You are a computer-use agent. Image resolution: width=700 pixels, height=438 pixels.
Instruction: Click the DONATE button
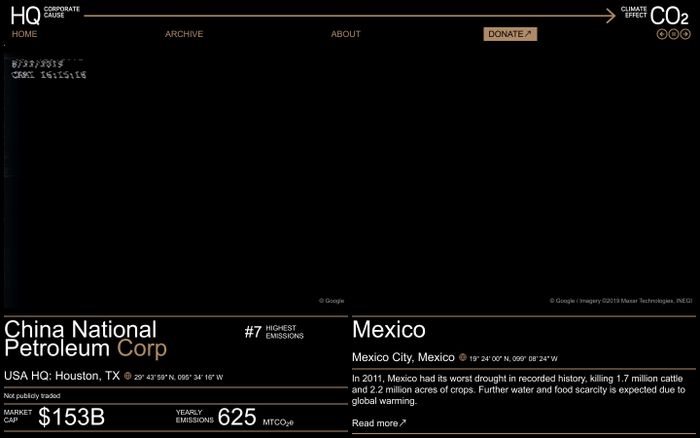[510, 34]
